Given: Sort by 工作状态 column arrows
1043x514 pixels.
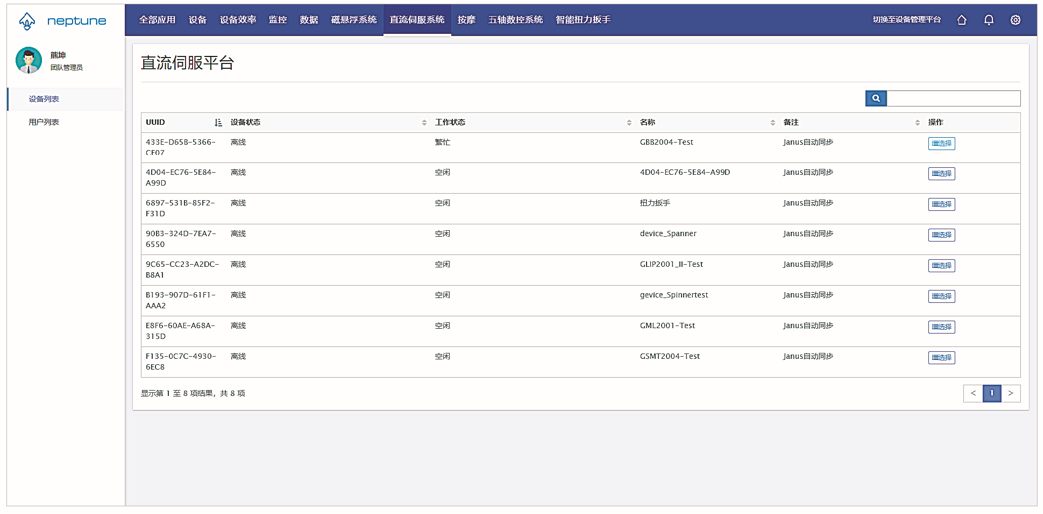Looking at the screenshot, I should [629, 123].
